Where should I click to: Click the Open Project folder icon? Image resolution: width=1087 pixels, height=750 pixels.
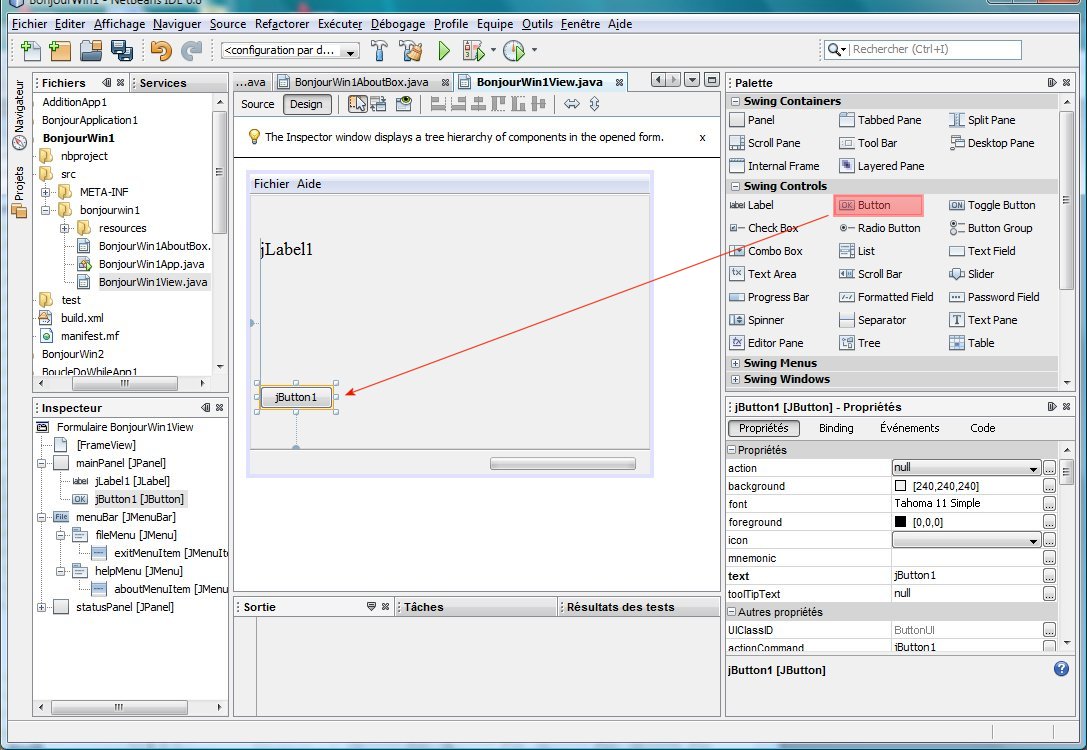91,50
